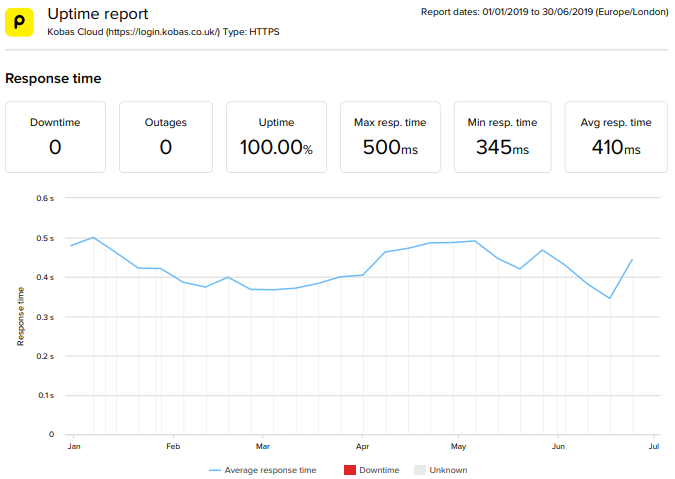This screenshot has height=479, width=675.
Task: Click the yellow Pingdom logo icon
Action: pyautogui.click(x=20, y=22)
